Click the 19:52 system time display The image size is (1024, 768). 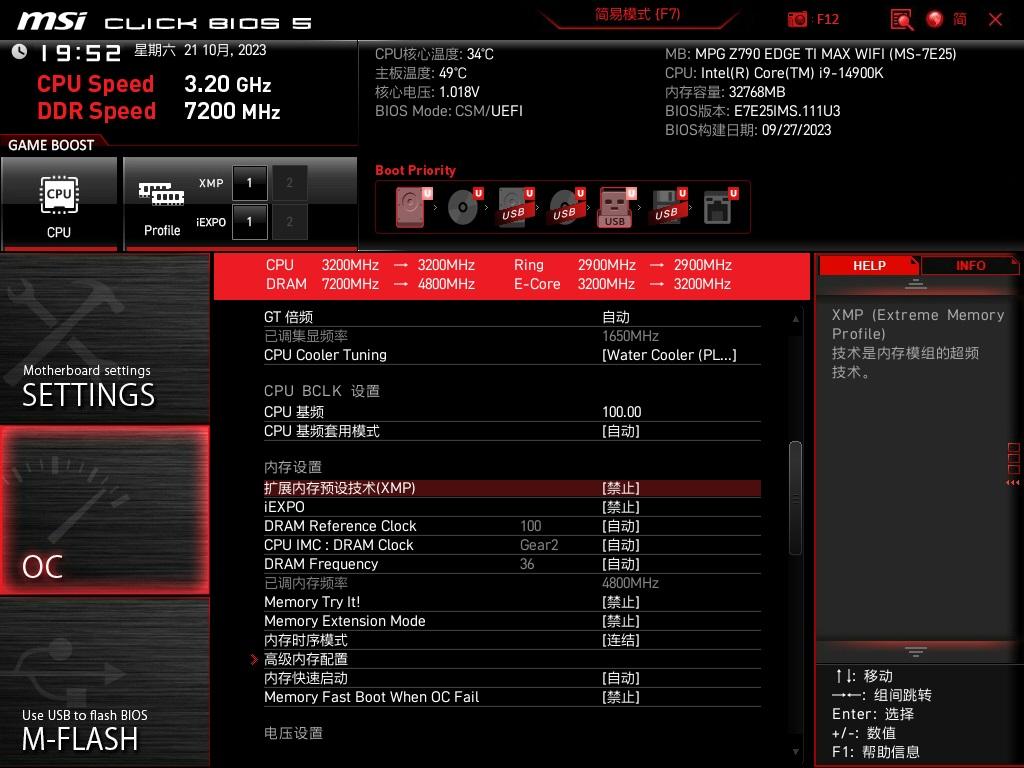[x=80, y=52]
